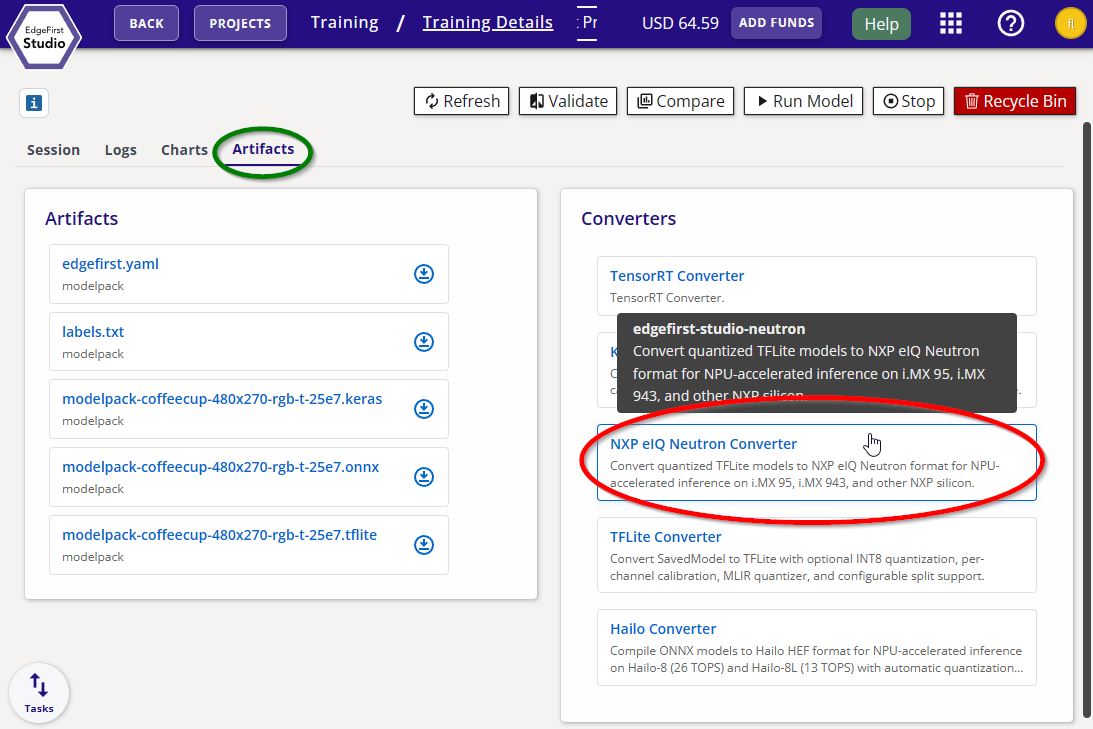Screen dimensions: 1093x729
Task: Open the Tasks panel button
Action: [x=39, y=693]
